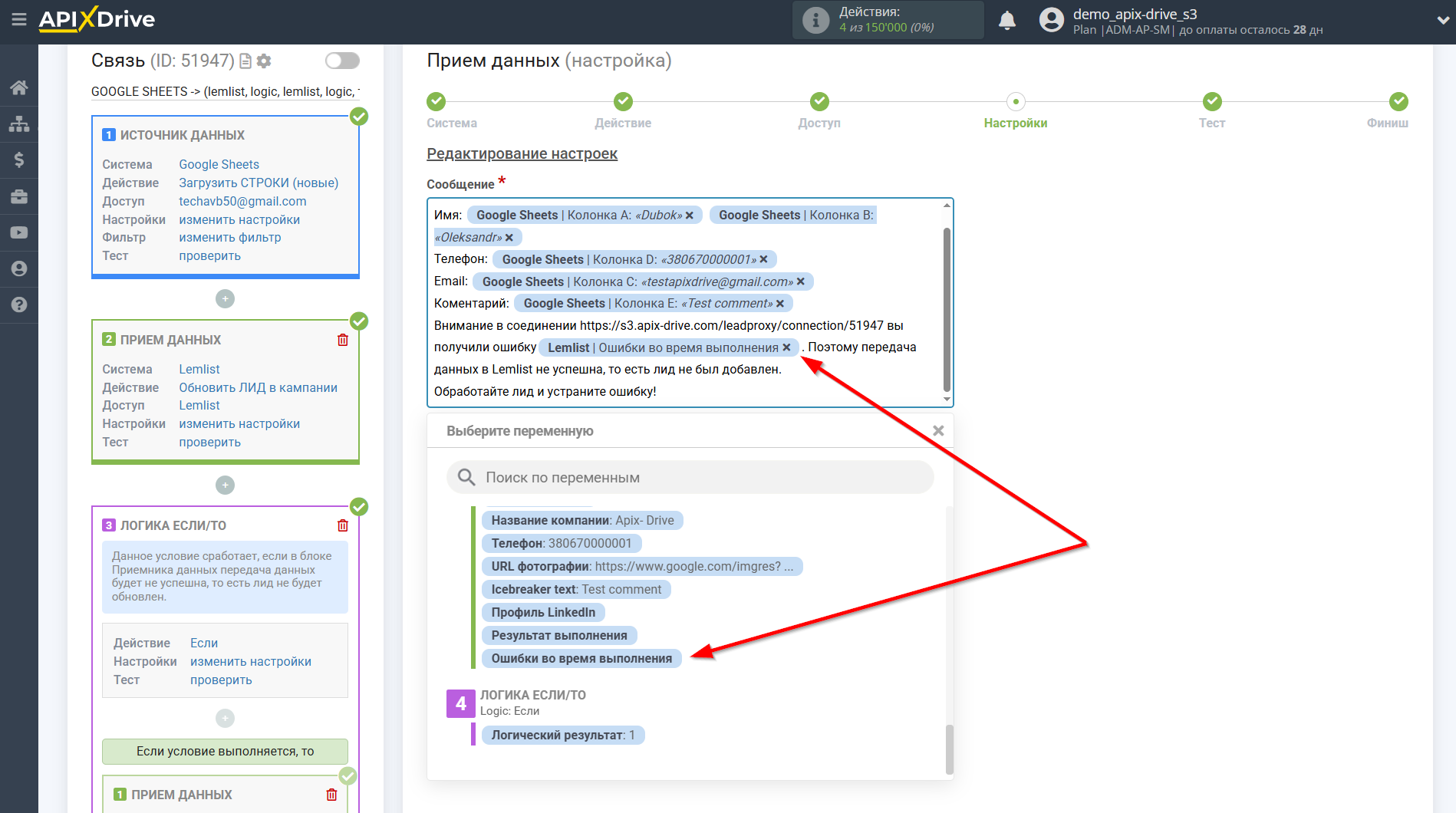Expand the account dropdown chevron
This screenshot has width=1456, height=813.
(x=1442, y=21)
